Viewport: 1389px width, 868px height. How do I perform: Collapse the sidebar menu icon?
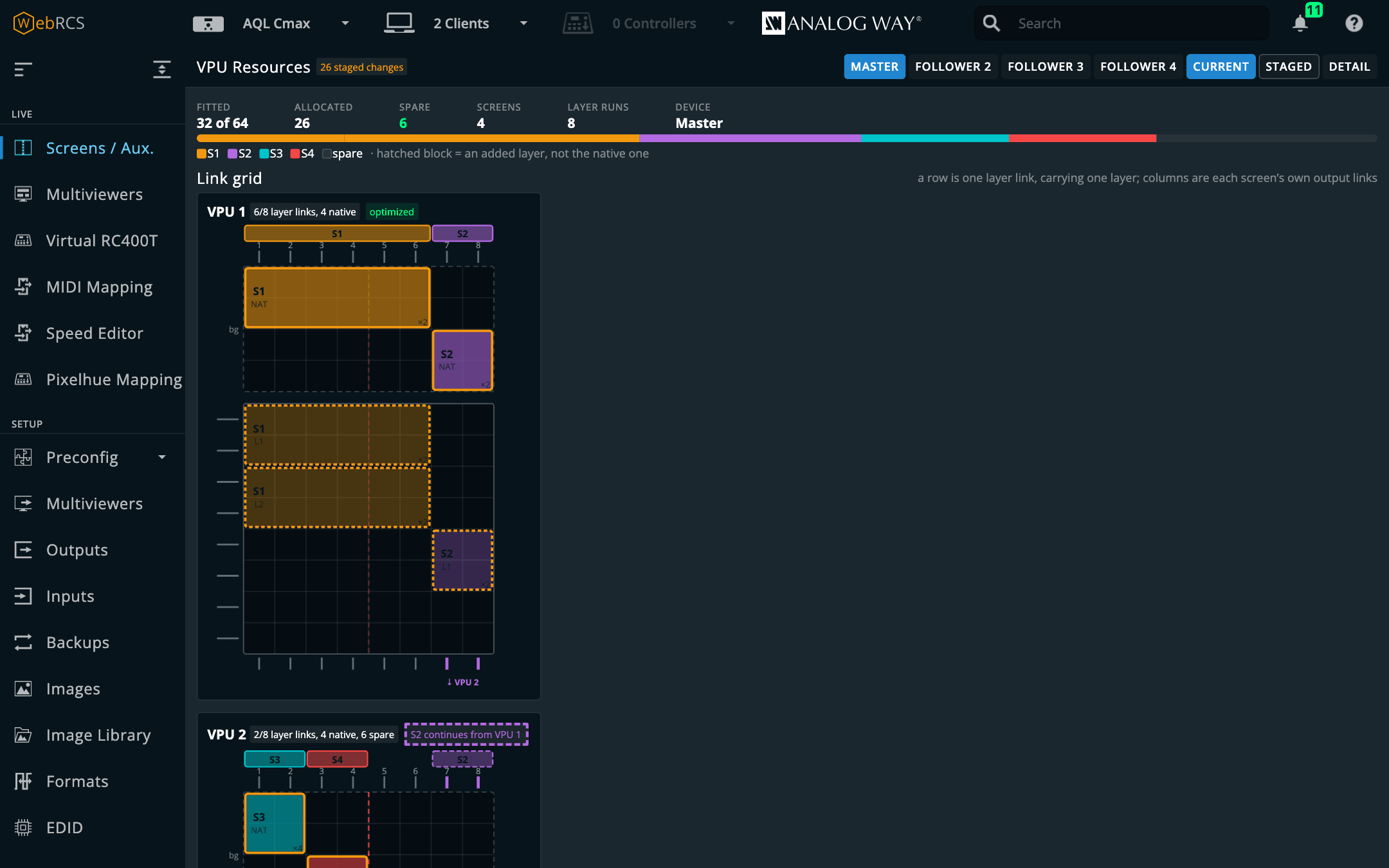pos(23,69)
